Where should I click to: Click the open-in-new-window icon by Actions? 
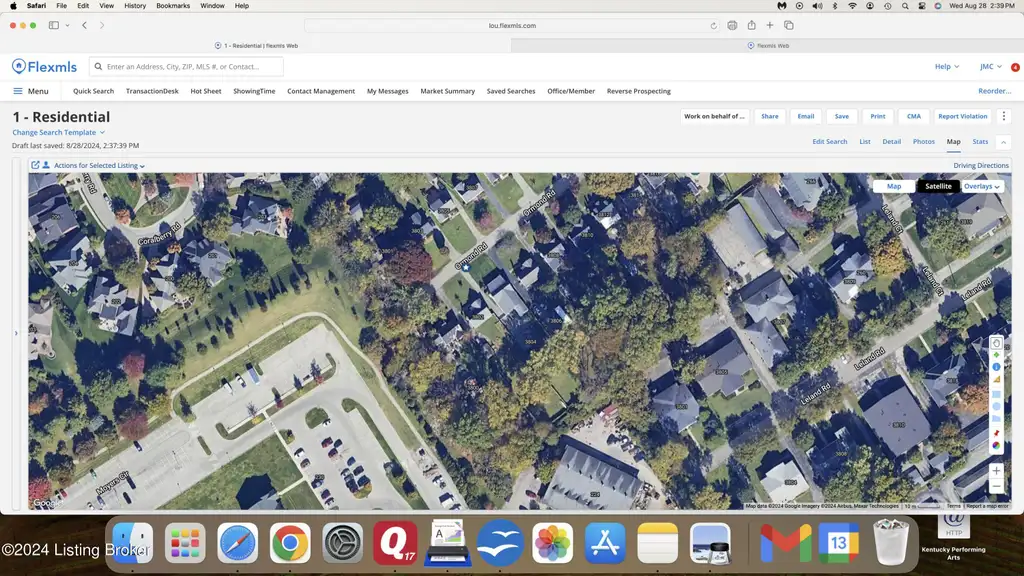pos(35,165)
